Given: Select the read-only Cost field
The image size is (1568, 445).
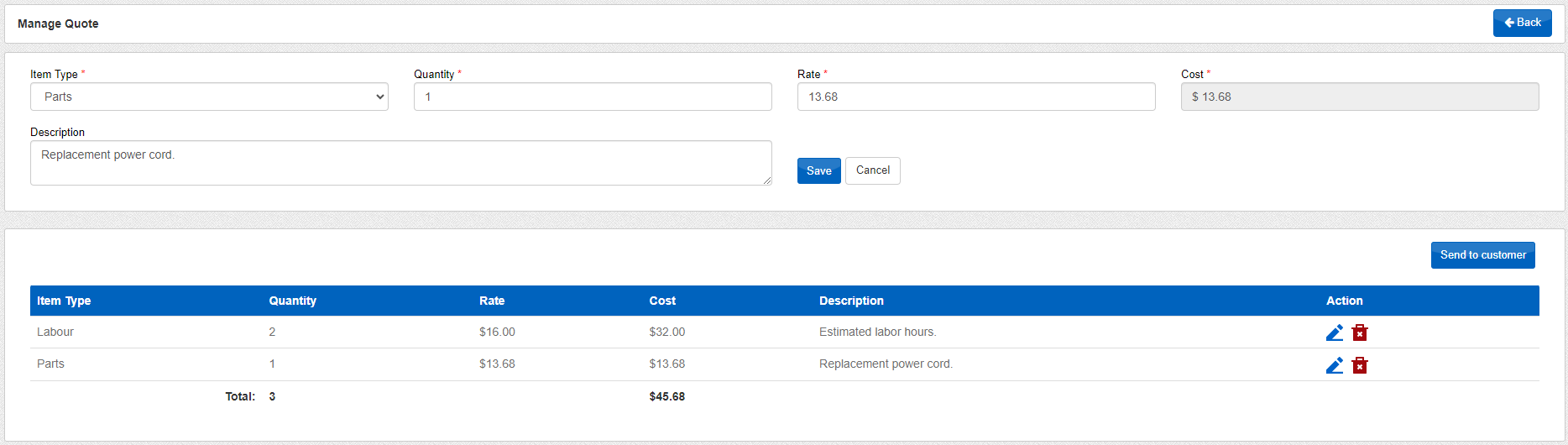Looking at the screenshot, I should [x=1360, y=97].
